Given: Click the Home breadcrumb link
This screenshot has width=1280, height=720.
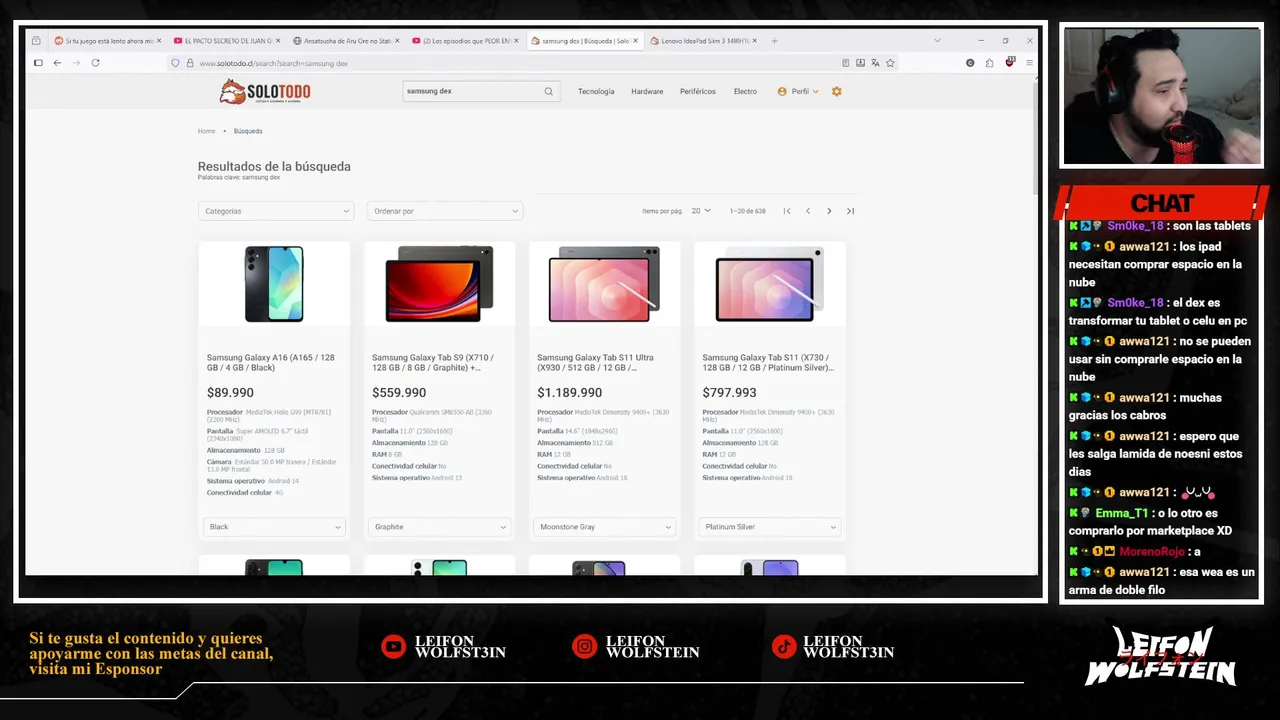Looking at the screenshot, I should 206,131.
